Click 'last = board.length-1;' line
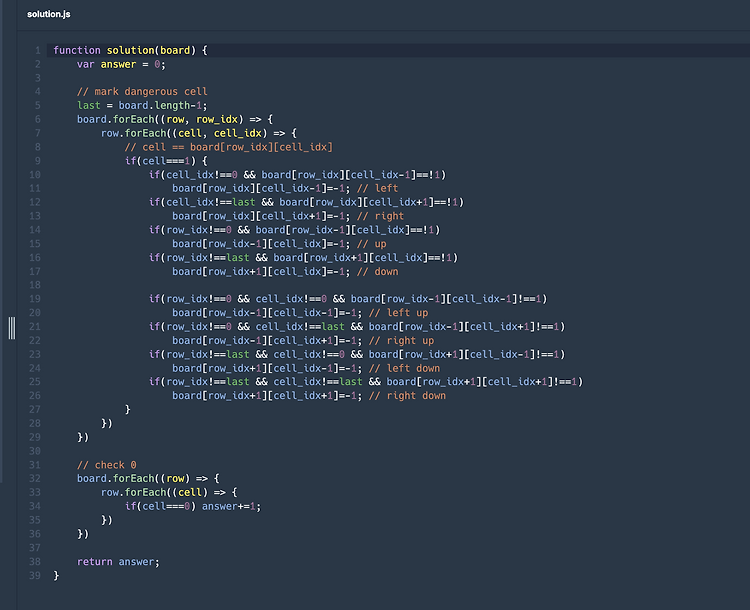This screenshot has height=610, width=750. tap(142, 106)
